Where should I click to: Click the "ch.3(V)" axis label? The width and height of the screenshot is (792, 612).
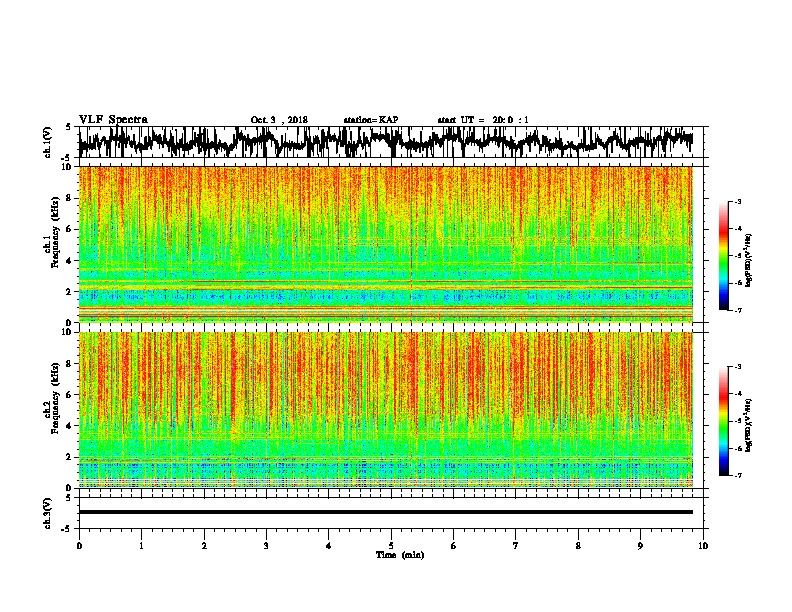tap(47, 513)
